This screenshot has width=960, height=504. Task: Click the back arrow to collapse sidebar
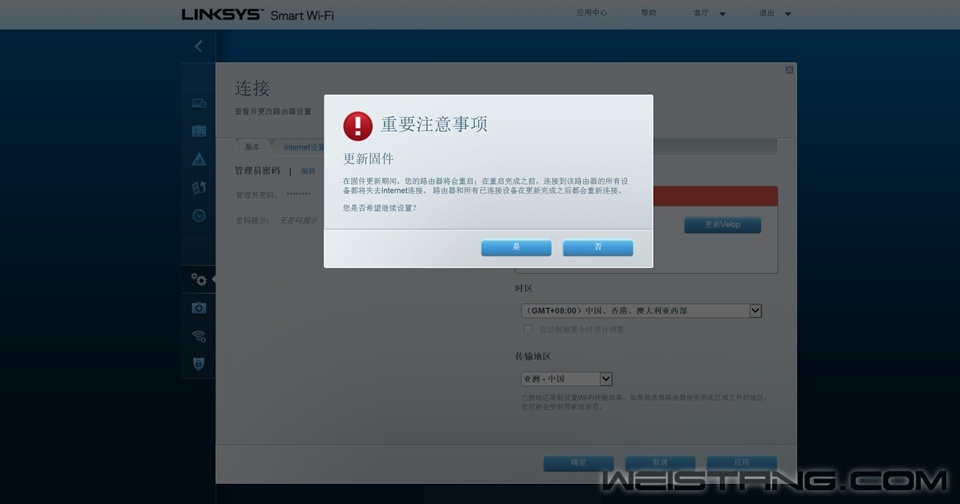tap(198, 46)
